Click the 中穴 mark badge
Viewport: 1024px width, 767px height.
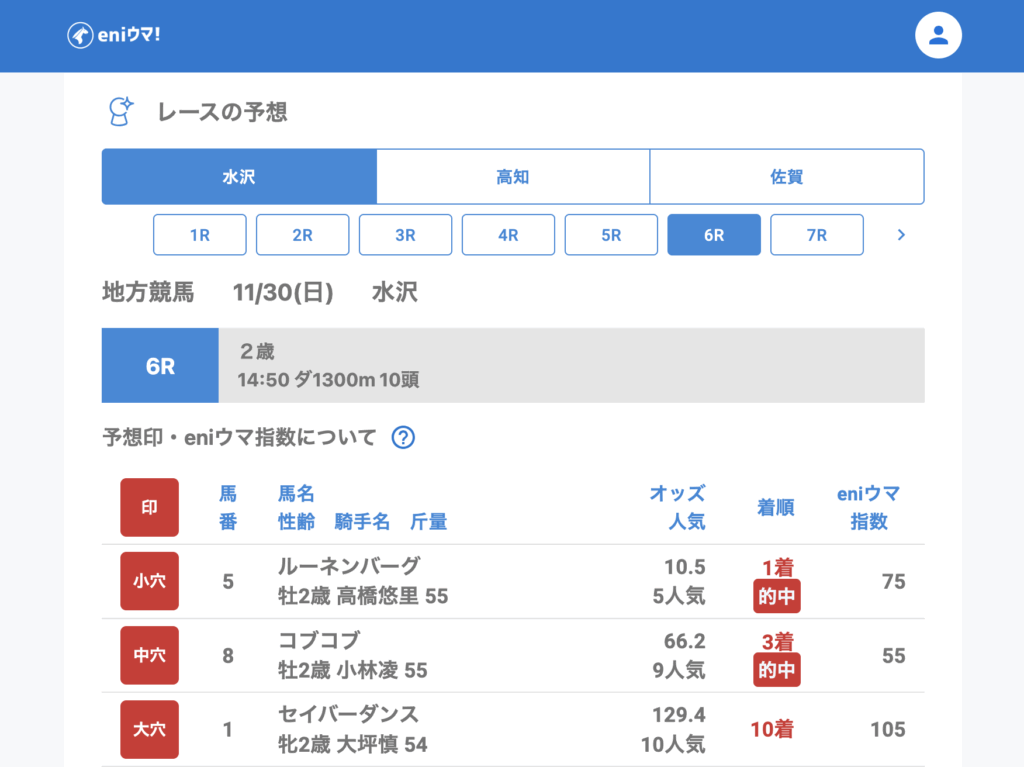pos(149,655)
